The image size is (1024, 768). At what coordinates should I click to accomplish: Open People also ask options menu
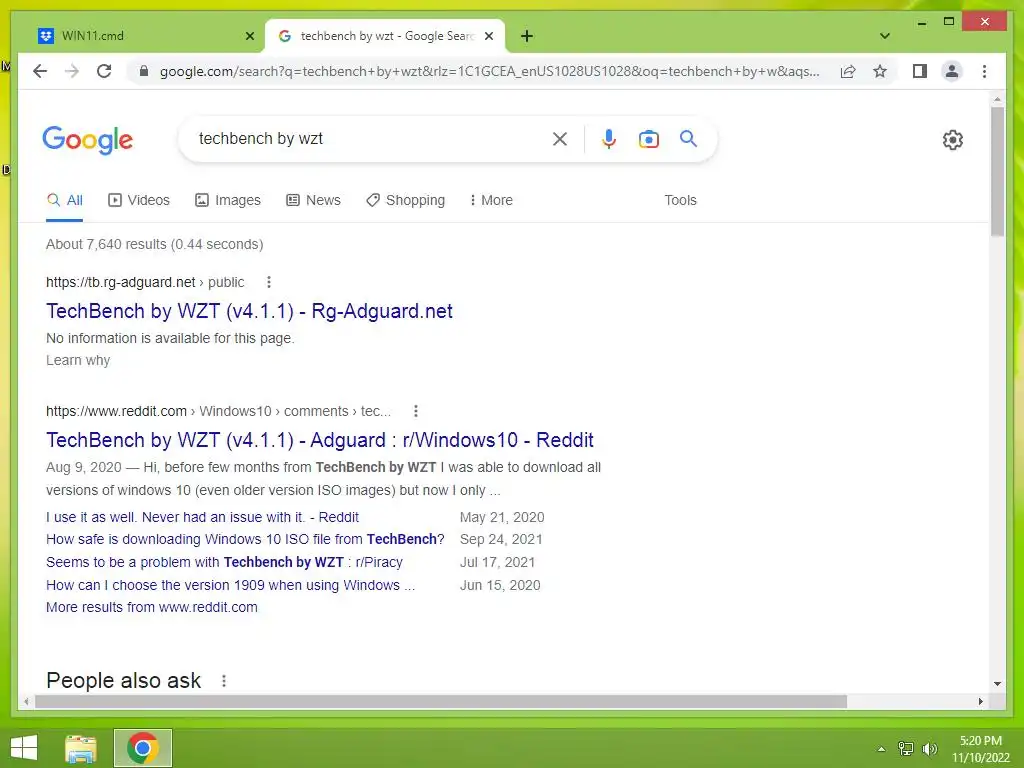224,680
